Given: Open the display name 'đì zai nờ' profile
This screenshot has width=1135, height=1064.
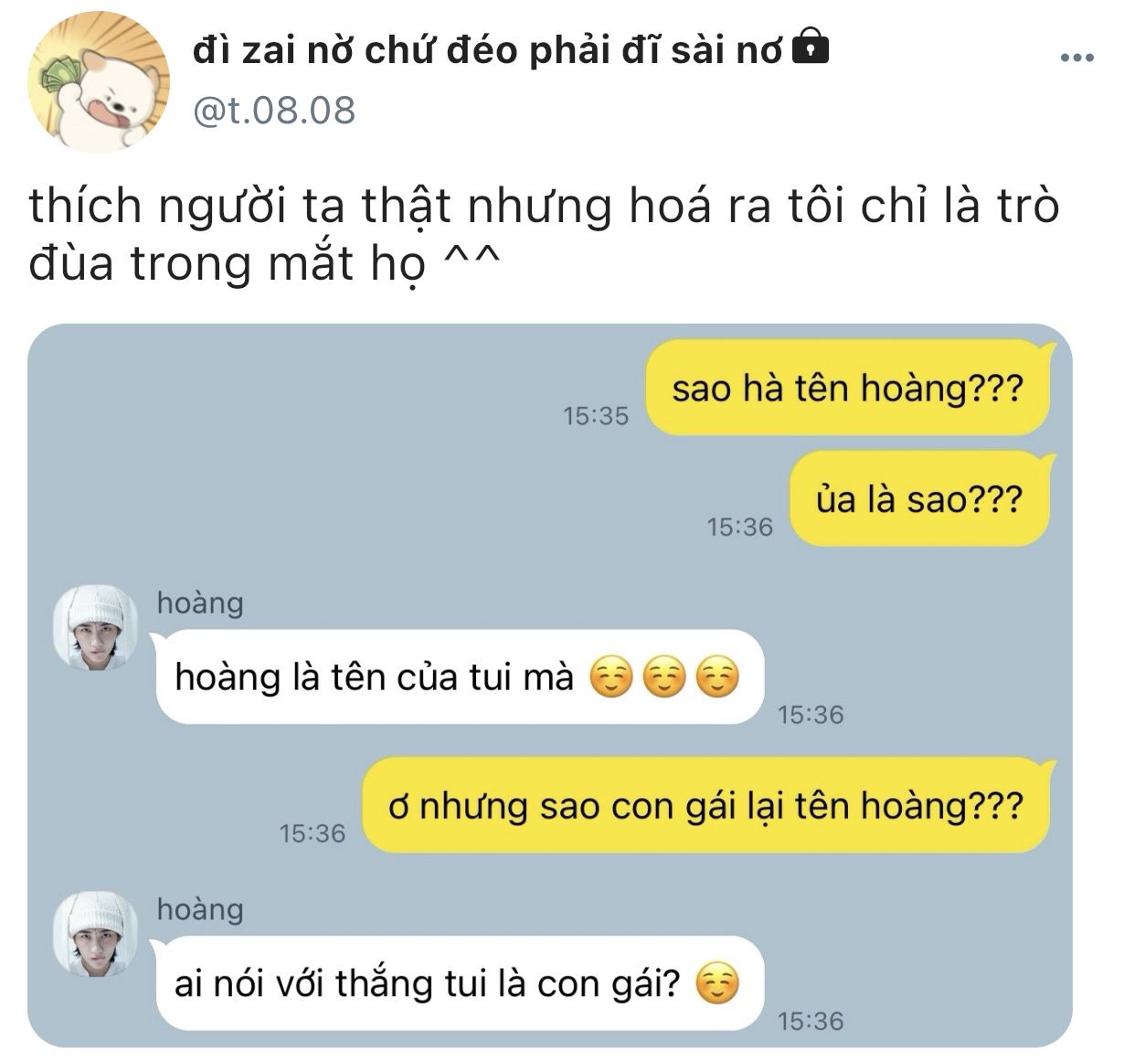Looking at the screenshot, I should tap(487, 50).
